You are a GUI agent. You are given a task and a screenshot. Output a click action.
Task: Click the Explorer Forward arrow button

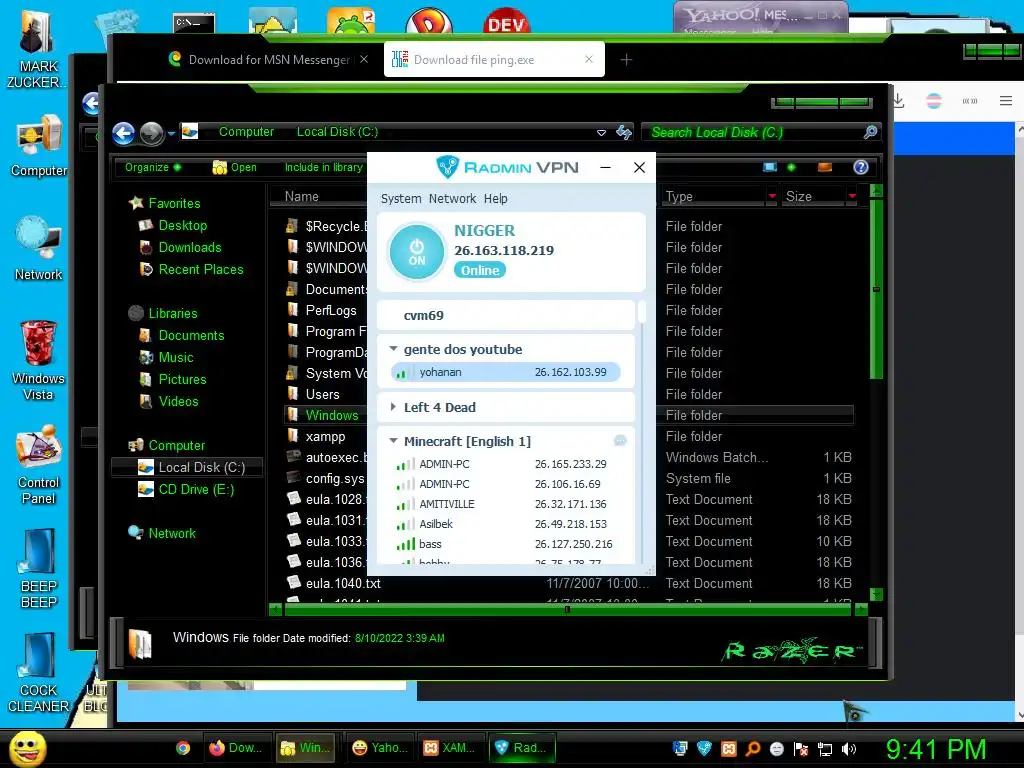point(152,133)
